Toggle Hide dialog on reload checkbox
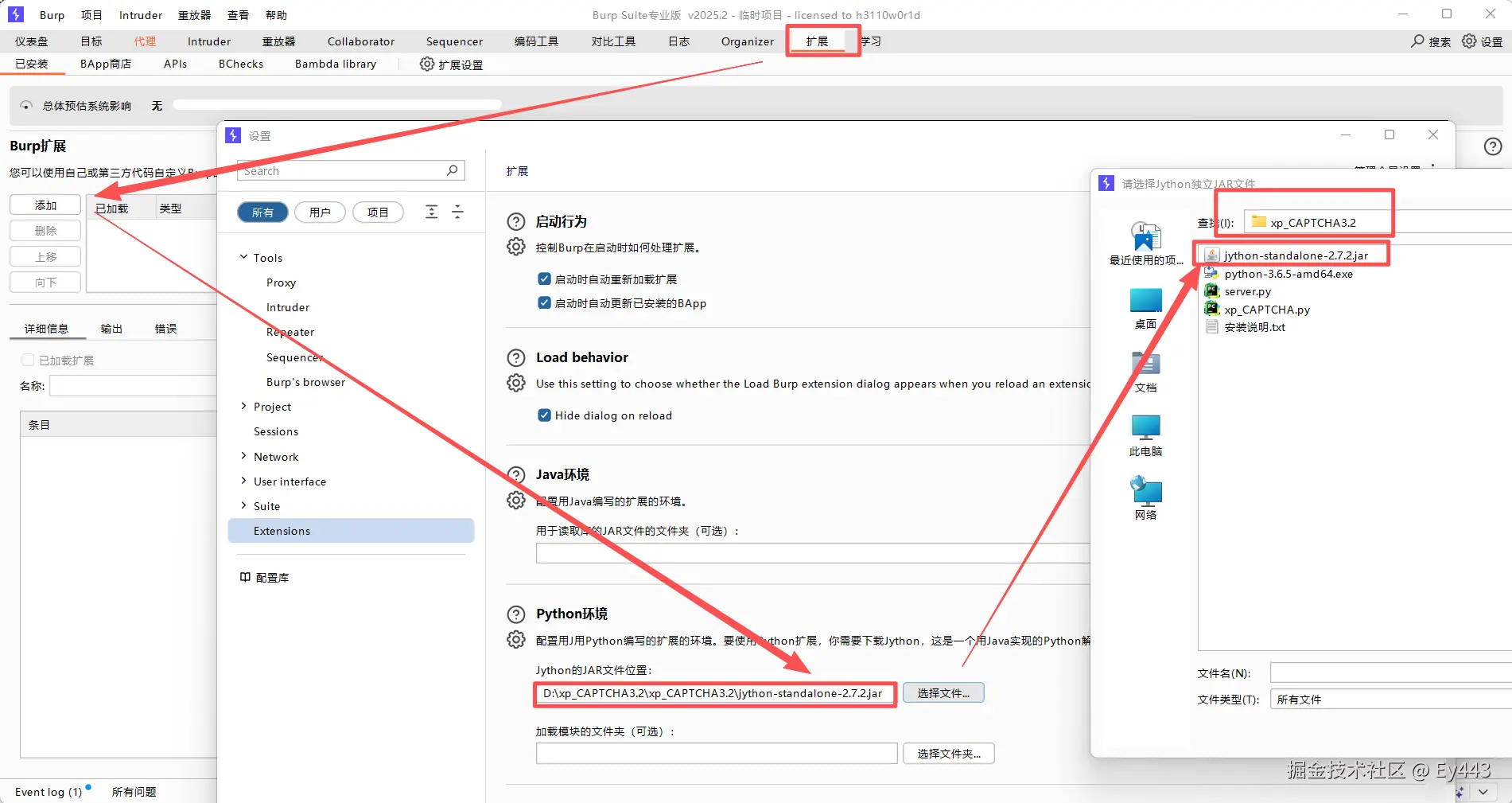 (544, 415)
